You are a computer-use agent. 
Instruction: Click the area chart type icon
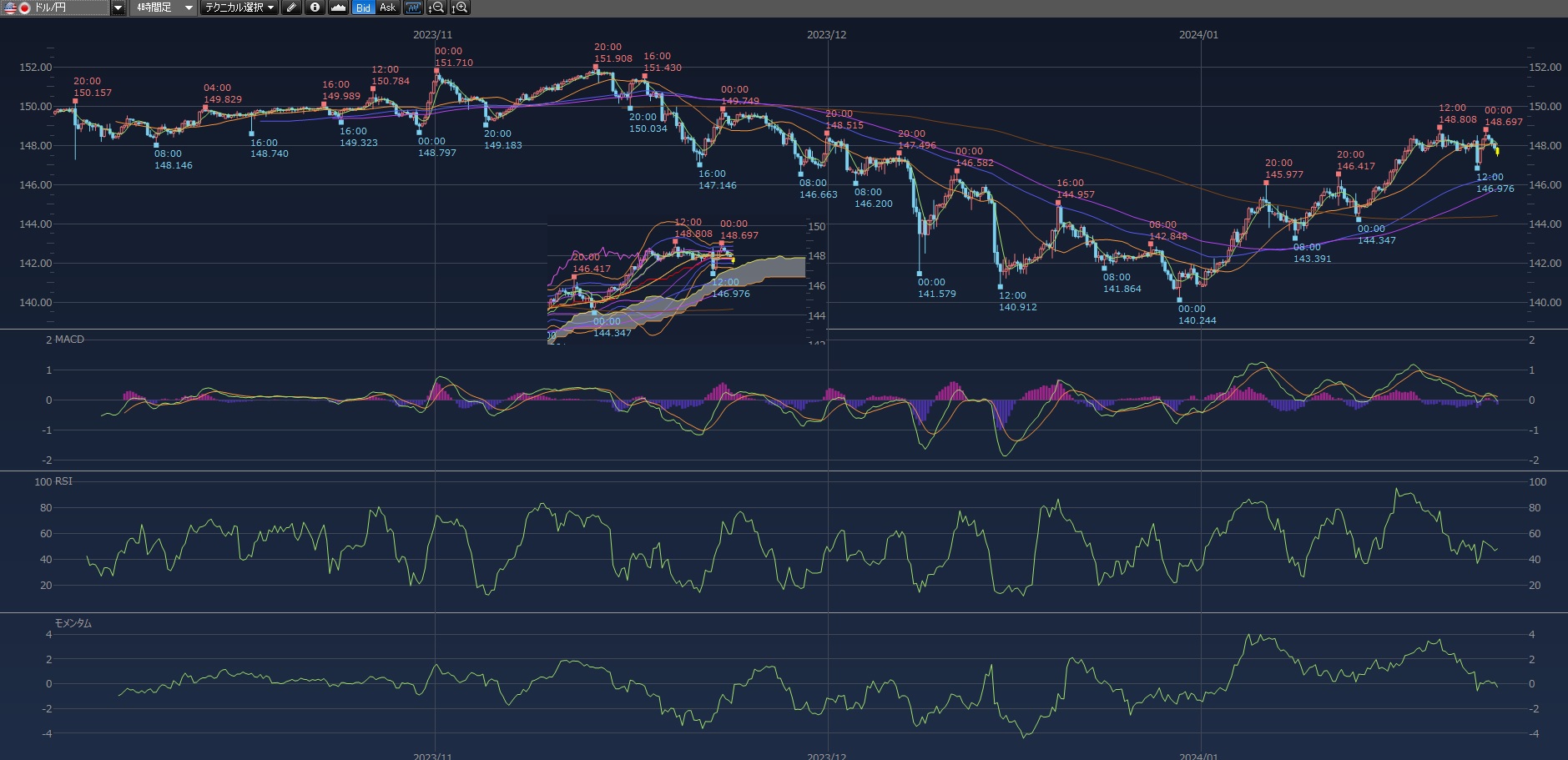pos(338,8)
